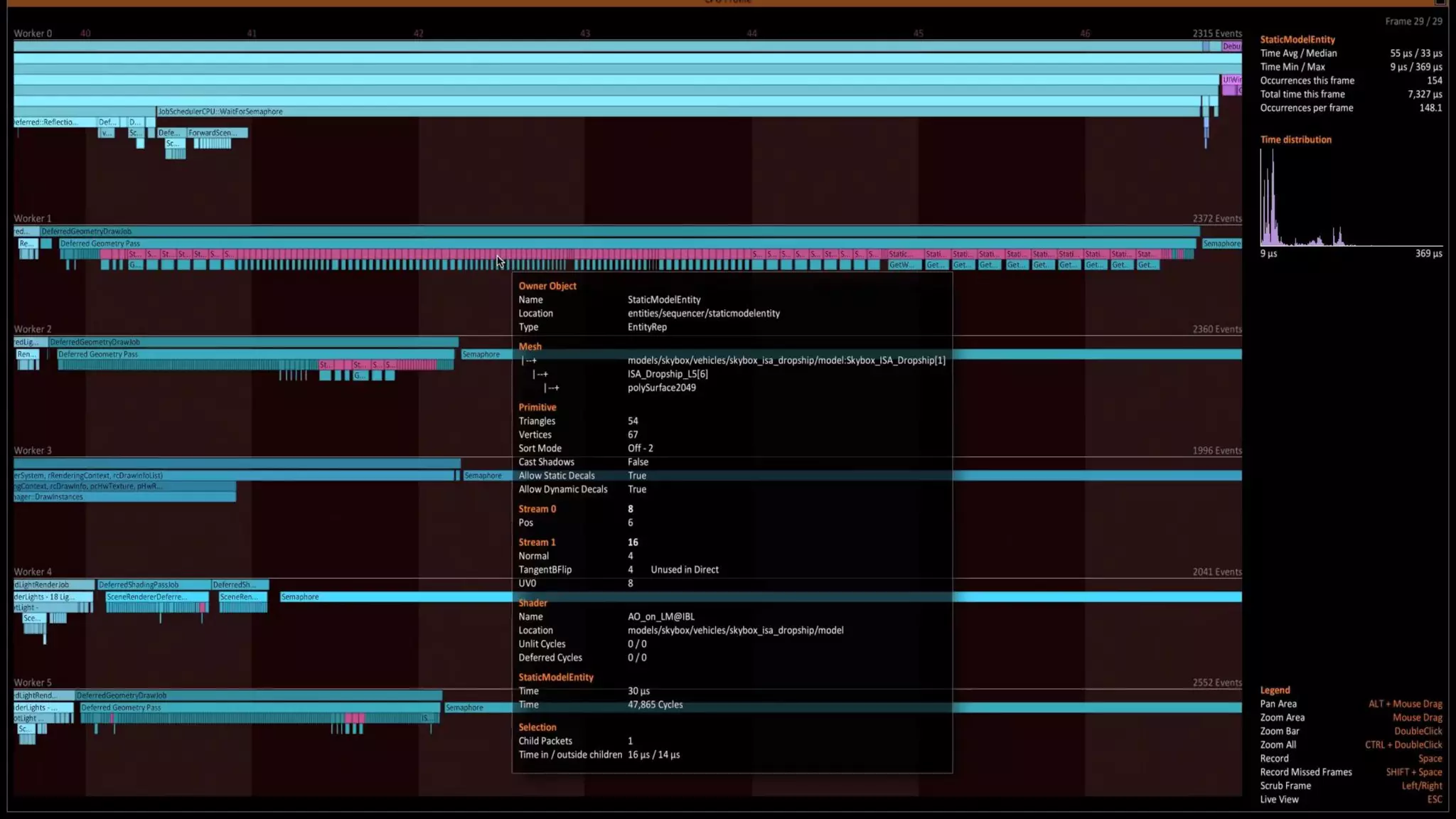This screenshot has width=1456, height=819.
Task: Select Worker 4 DeferredShadingPassJob block
Action: 153,584
